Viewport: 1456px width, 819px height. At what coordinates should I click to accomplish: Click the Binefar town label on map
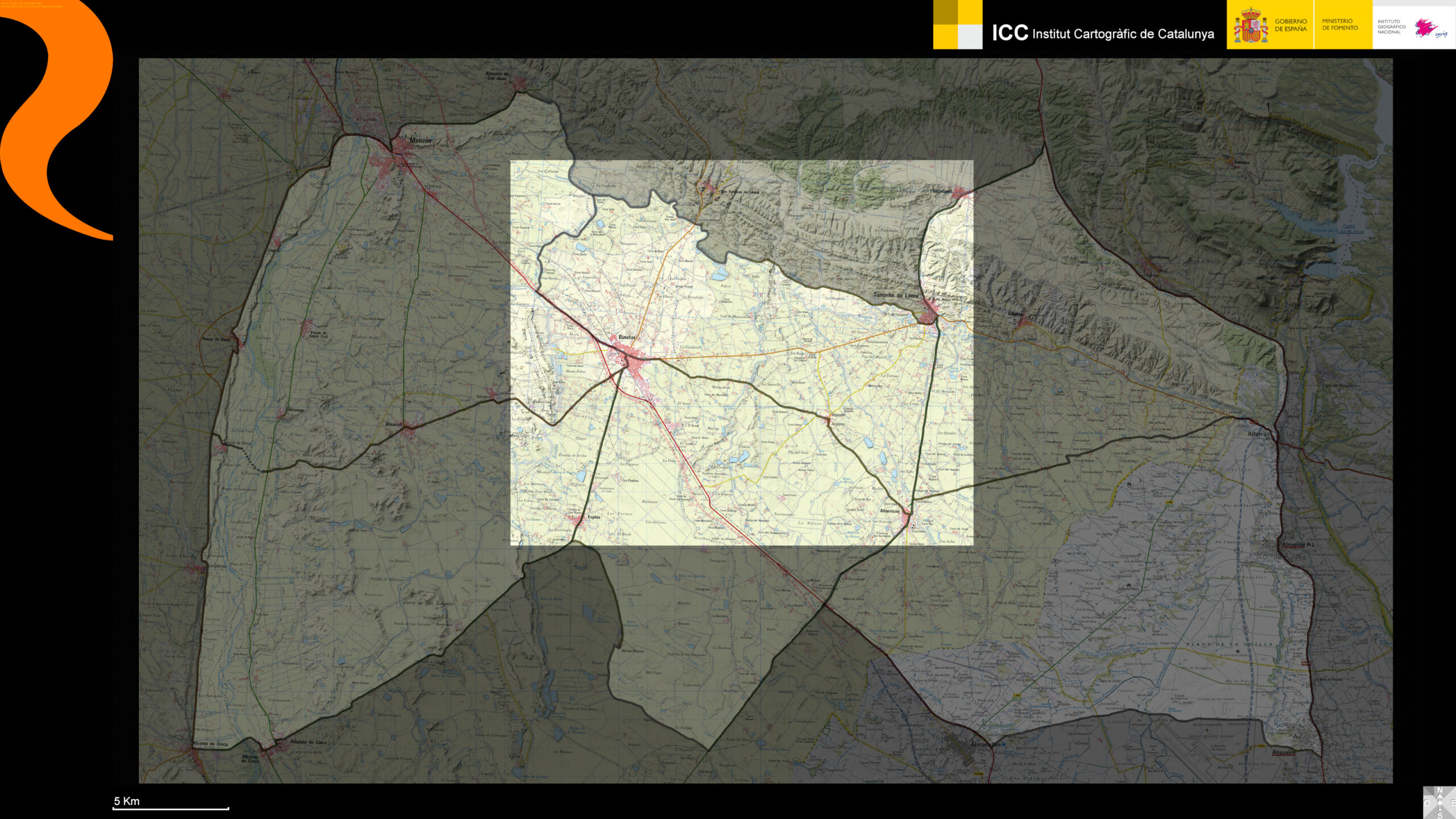point(626,337)
